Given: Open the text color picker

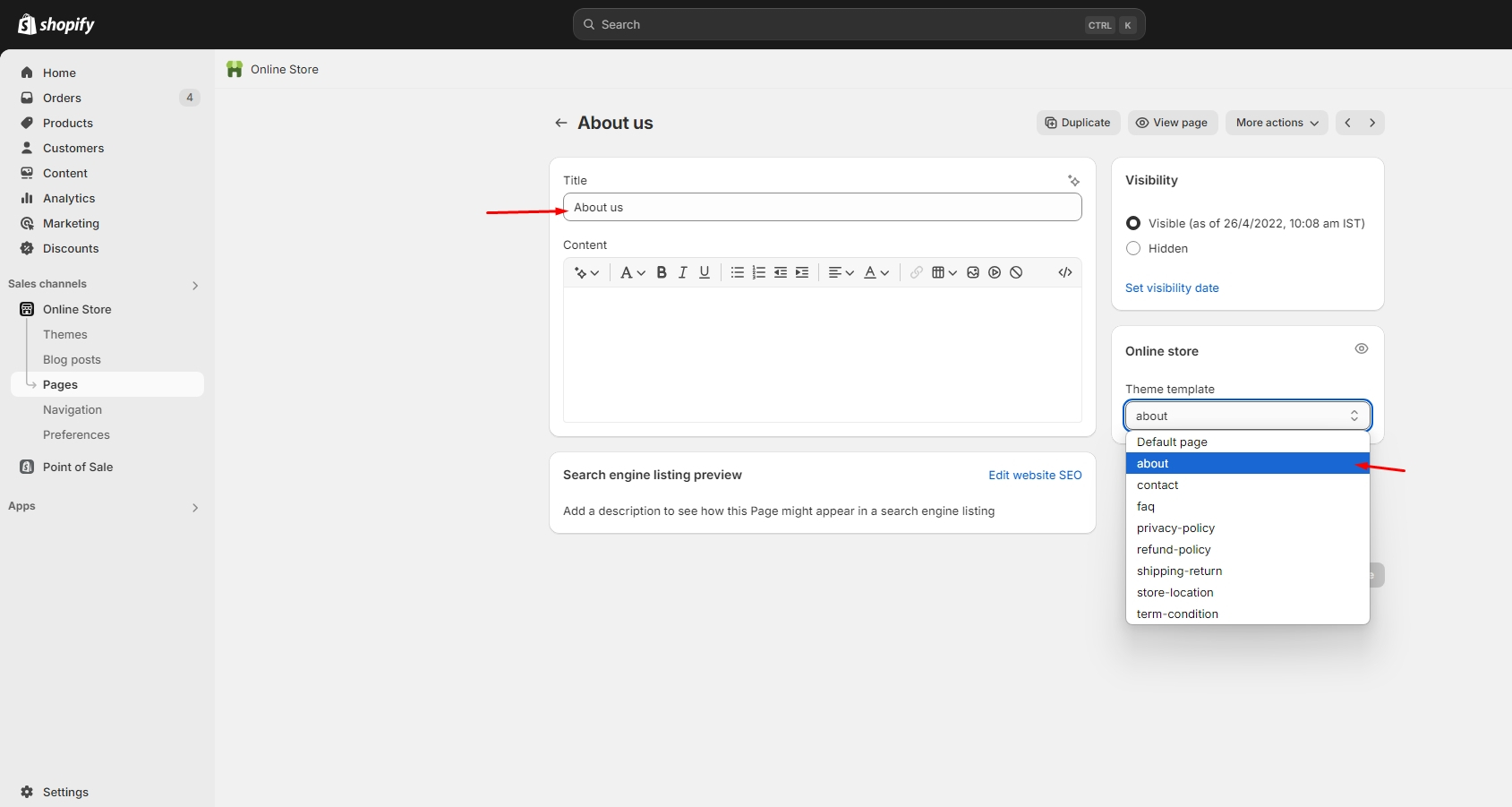Looking at the screenshot, I should [x=876, y=272].
